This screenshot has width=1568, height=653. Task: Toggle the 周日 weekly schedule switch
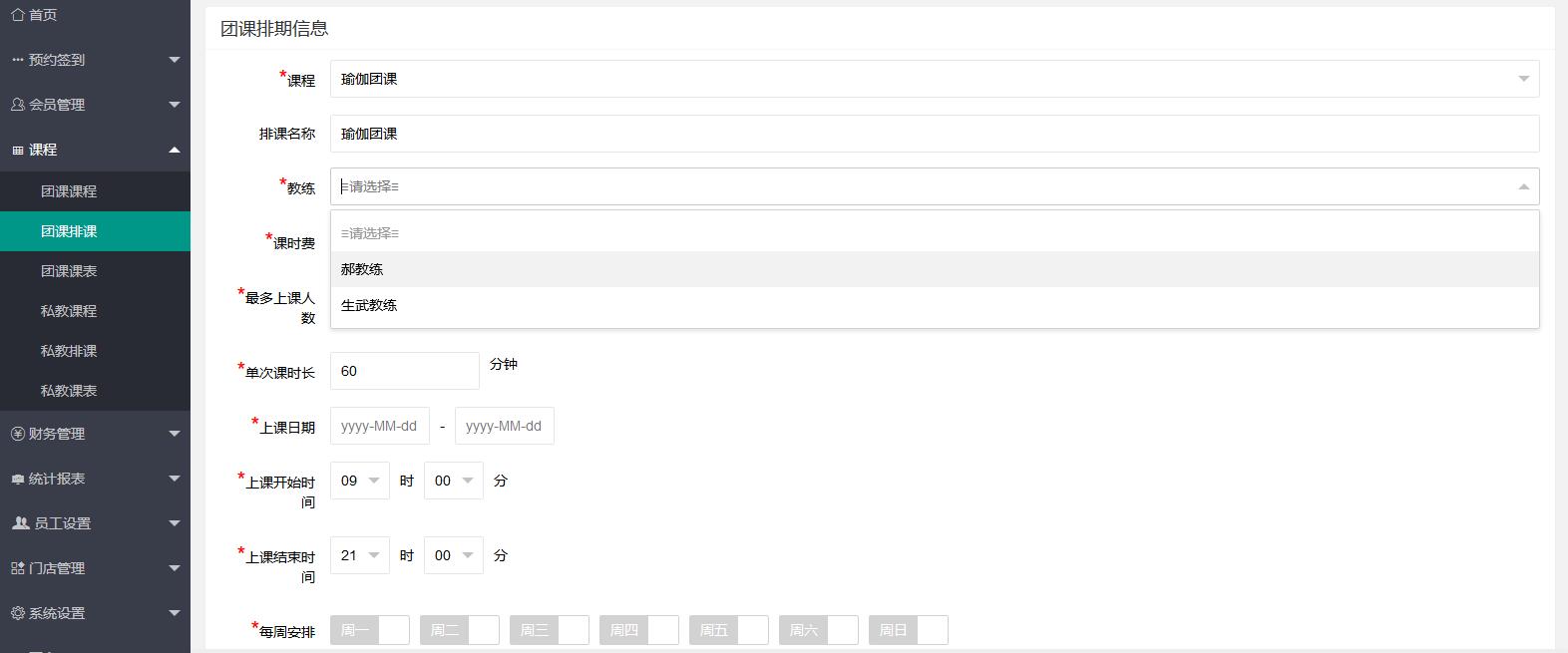(x=909, y=630)
